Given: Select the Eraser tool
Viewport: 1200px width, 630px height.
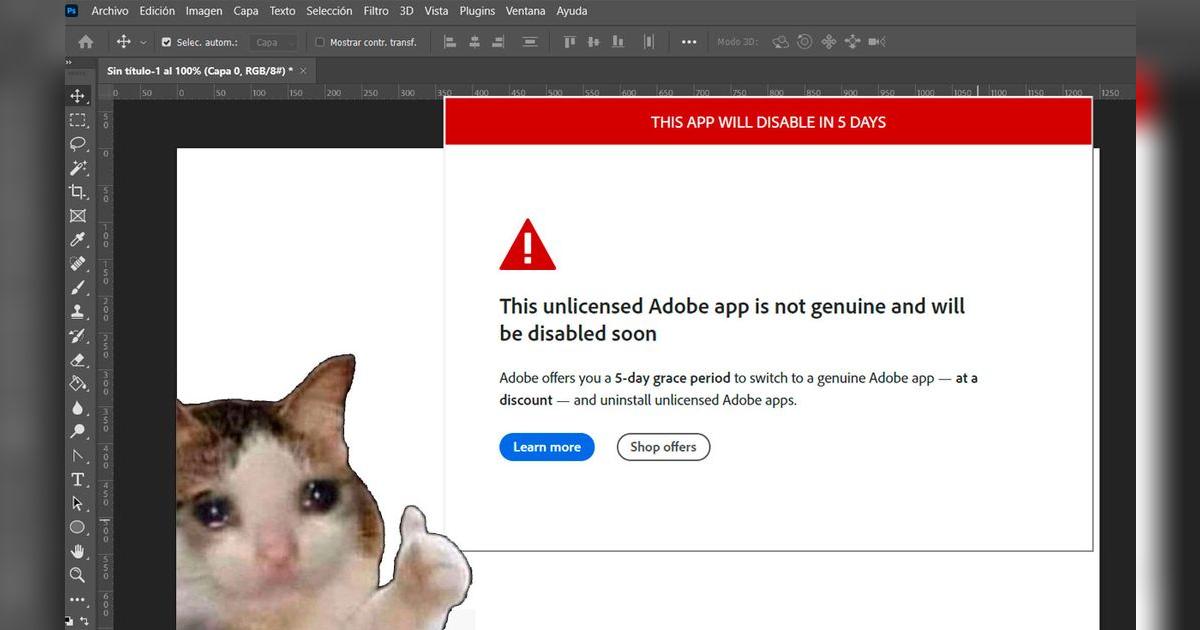Looking at the screenshot, I should pyautogui.click(x=78, y=359).
